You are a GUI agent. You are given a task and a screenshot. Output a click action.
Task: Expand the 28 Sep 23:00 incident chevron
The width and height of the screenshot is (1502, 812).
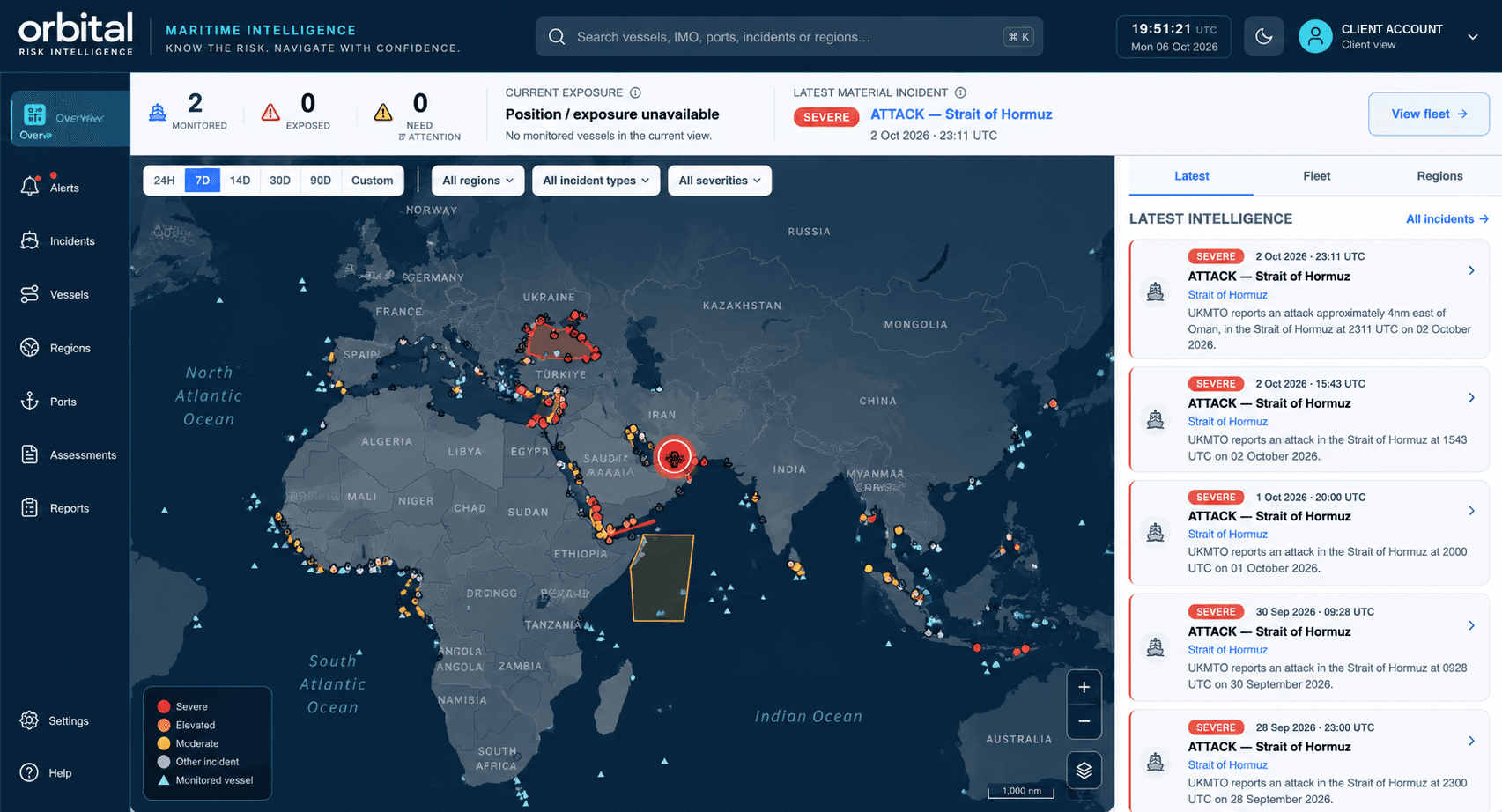(x=1471, y=741)
